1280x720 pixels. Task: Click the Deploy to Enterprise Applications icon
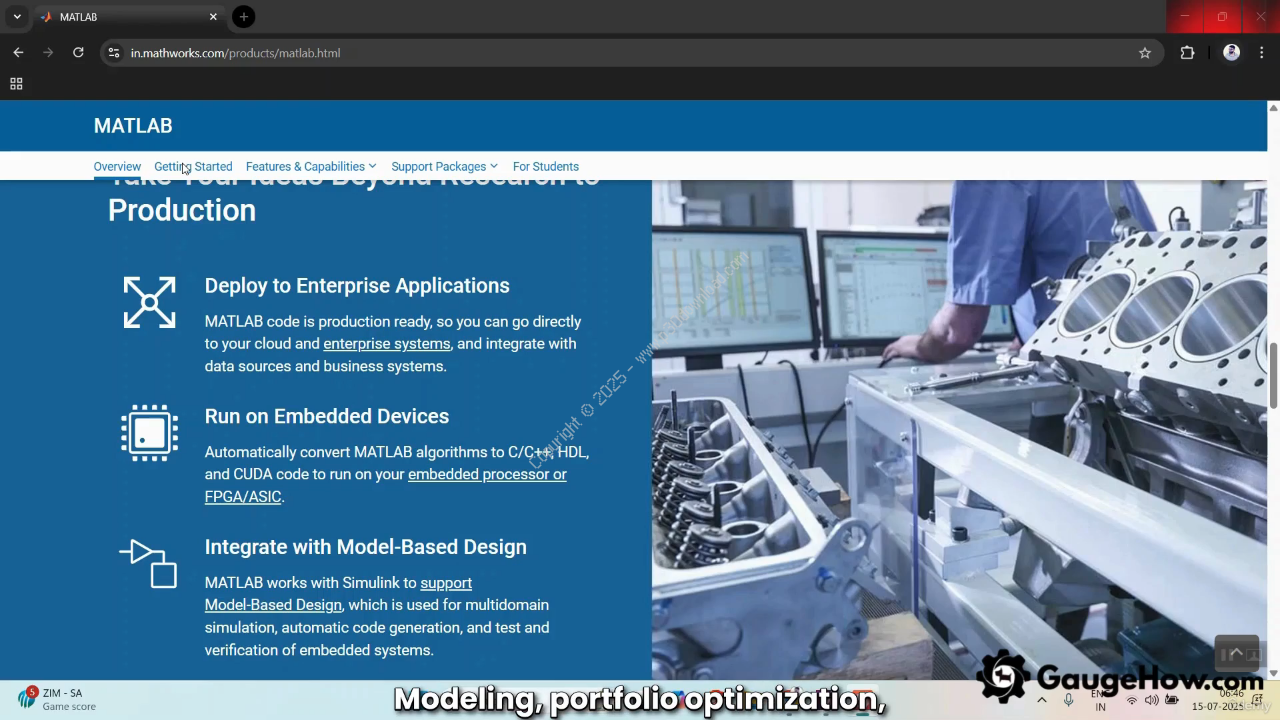(x=149, y=302)
